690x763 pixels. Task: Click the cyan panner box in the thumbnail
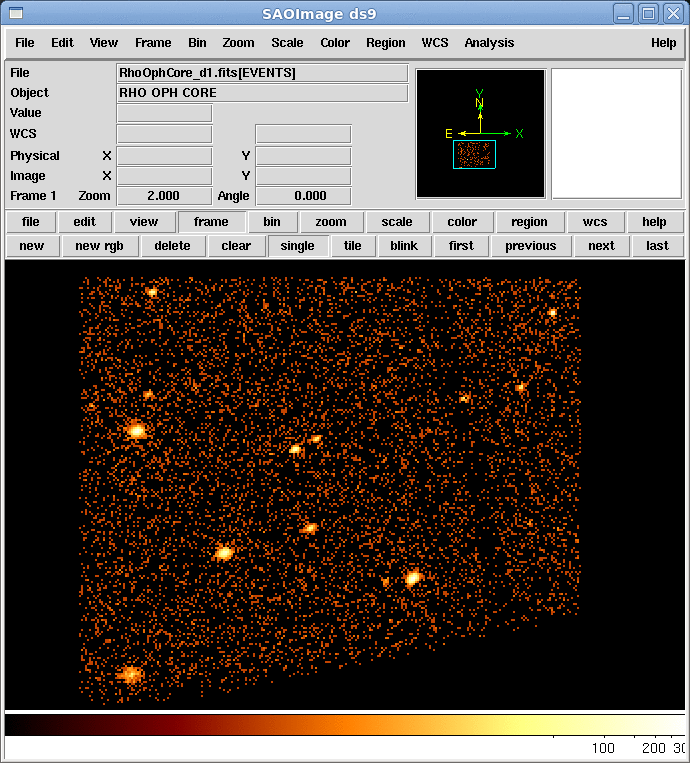click(x=474, y=154)
